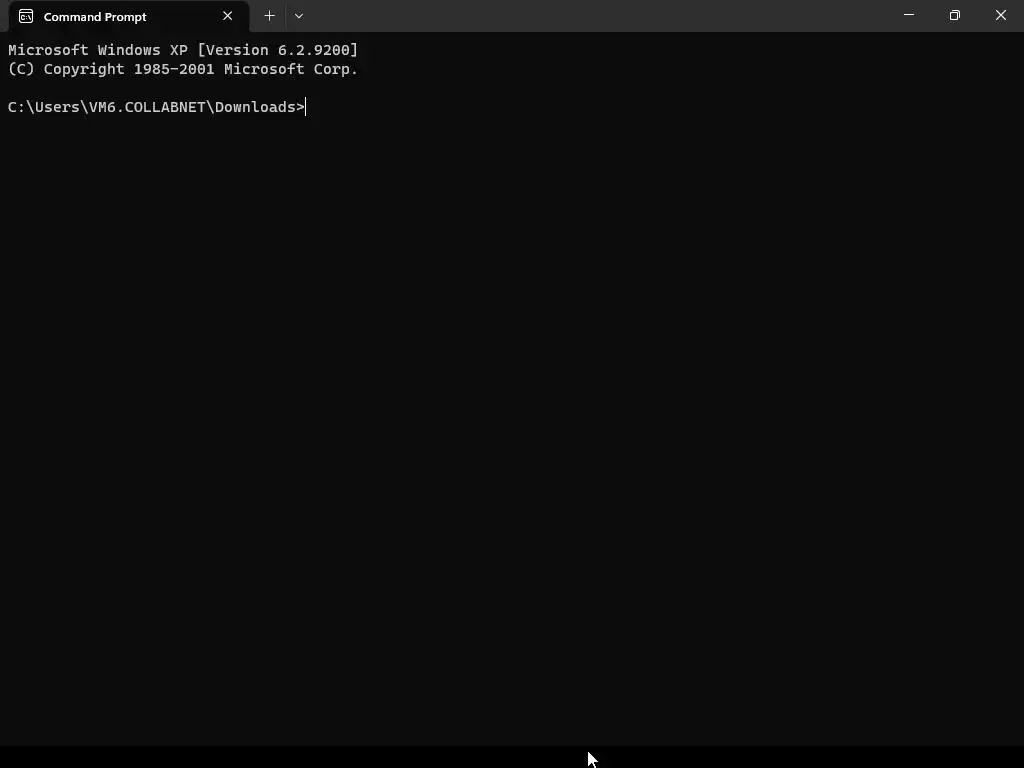This screenshot has width=1024, height=768.
Task: Minimize the terminal window
Action: tap(908, 15)
